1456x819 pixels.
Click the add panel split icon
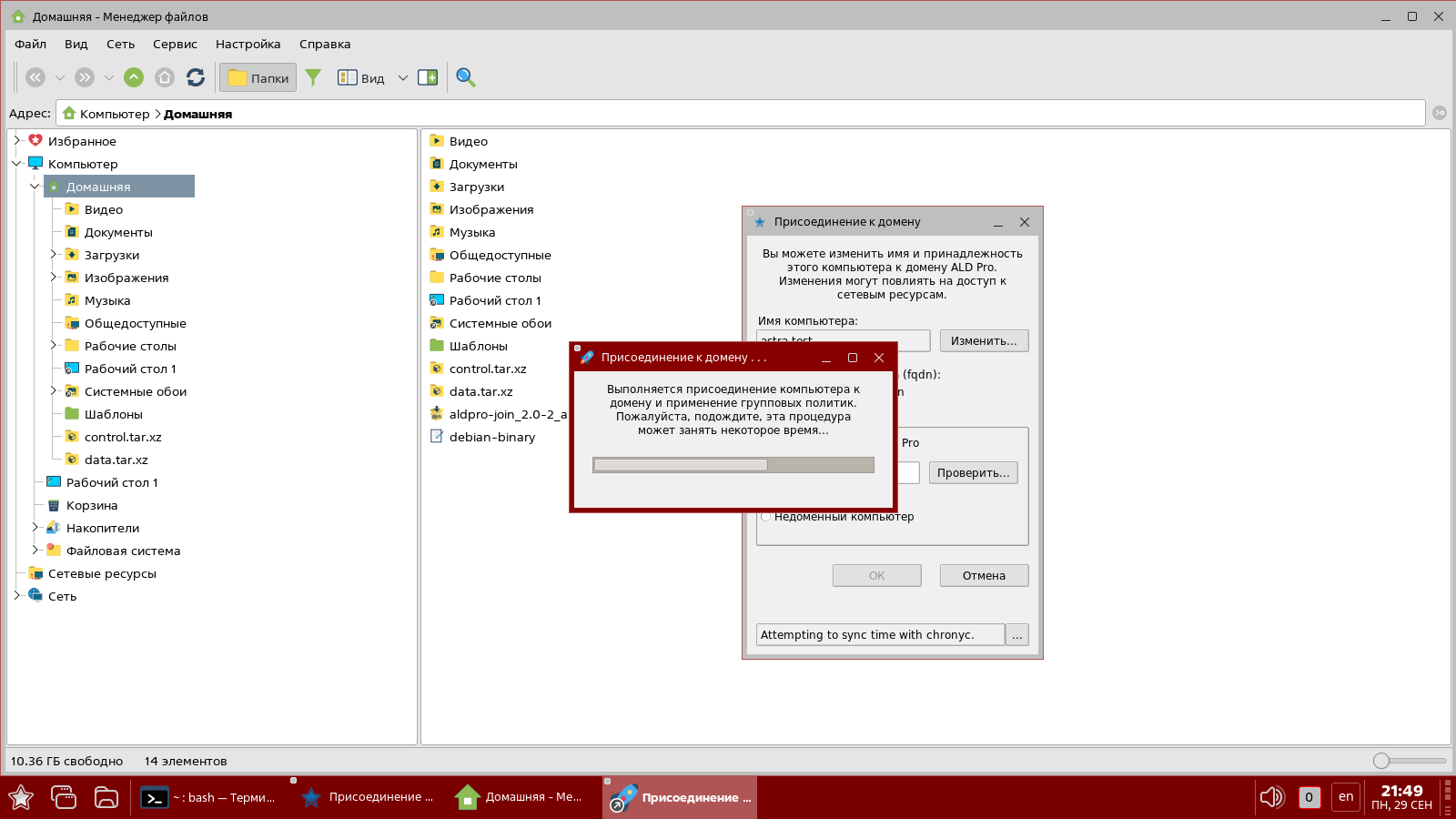coord(428,78)
